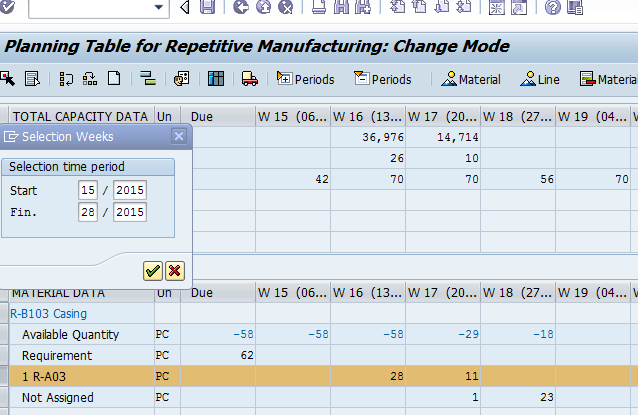Click the Create Shortcut icon

(x=519, y=7)
